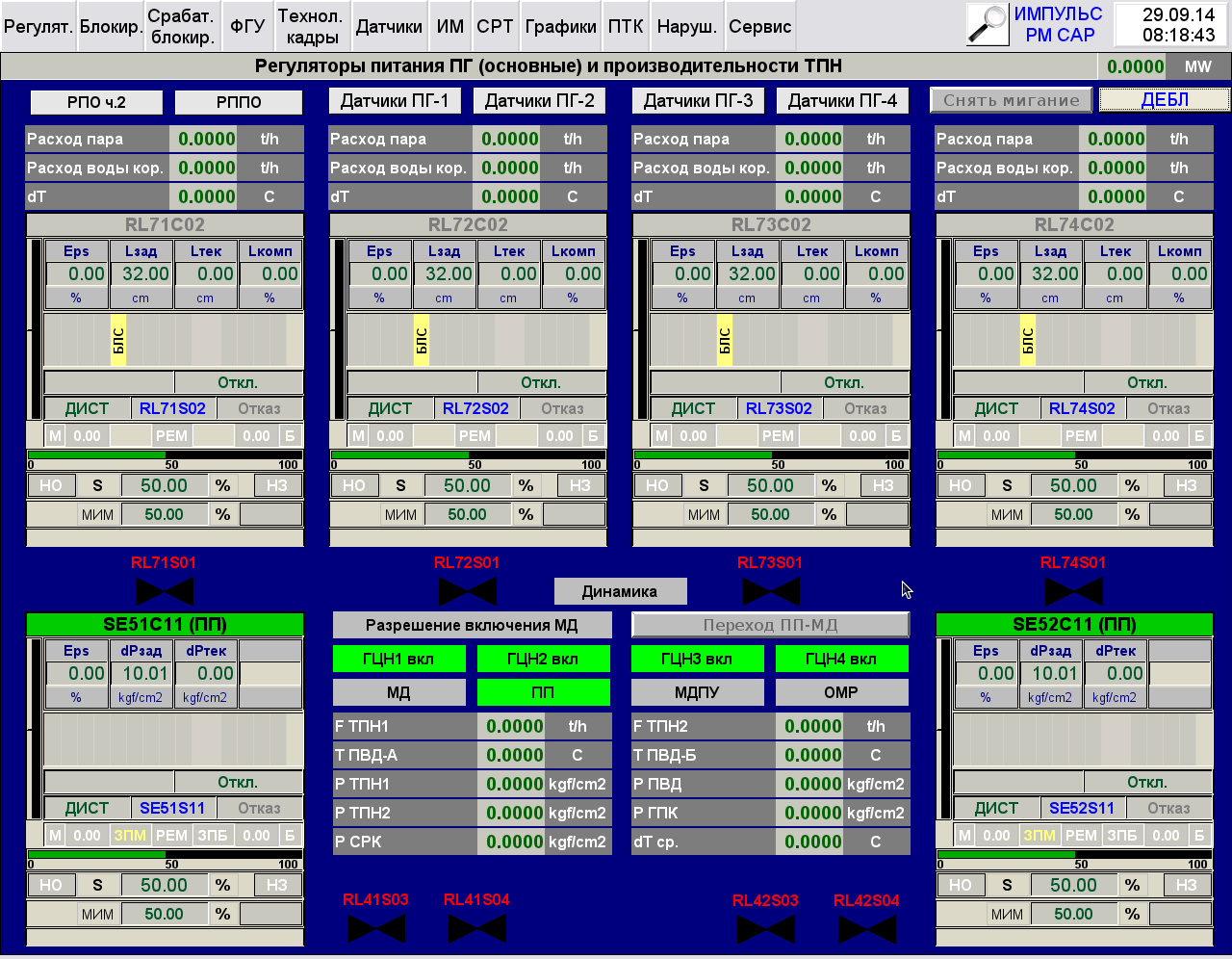Toggle the ГЦН1 вкл indicator
This screenshot has height=959, width=1232.
(398, 660)
